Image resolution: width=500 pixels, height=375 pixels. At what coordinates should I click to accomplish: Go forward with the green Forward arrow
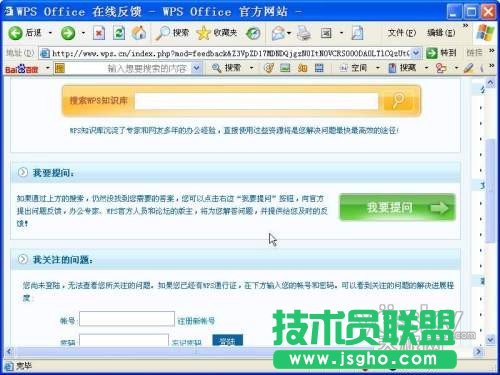(68, 33)
